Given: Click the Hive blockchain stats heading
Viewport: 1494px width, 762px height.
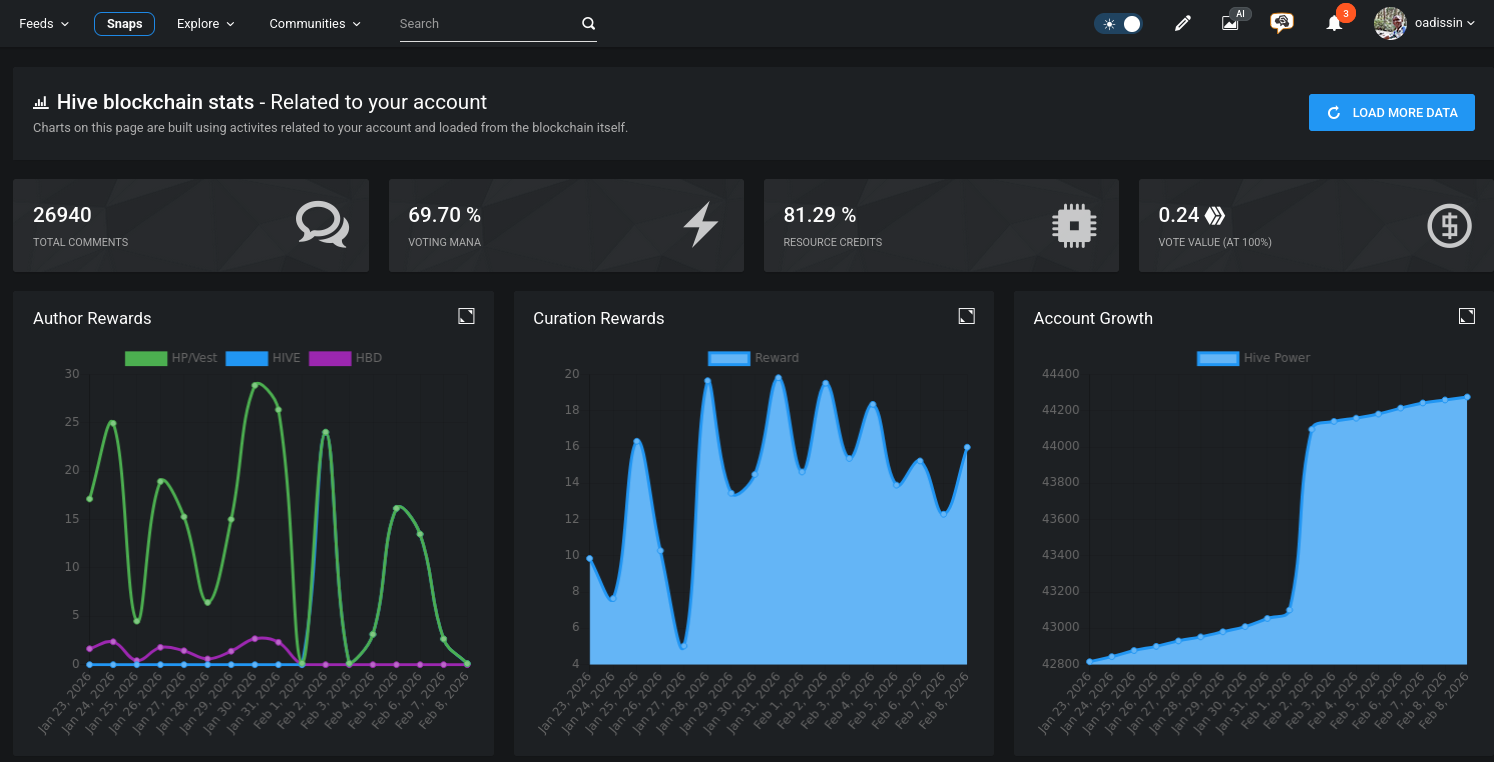Looking at the screenshot, I should pyautogui.click(x=155, y=102).
